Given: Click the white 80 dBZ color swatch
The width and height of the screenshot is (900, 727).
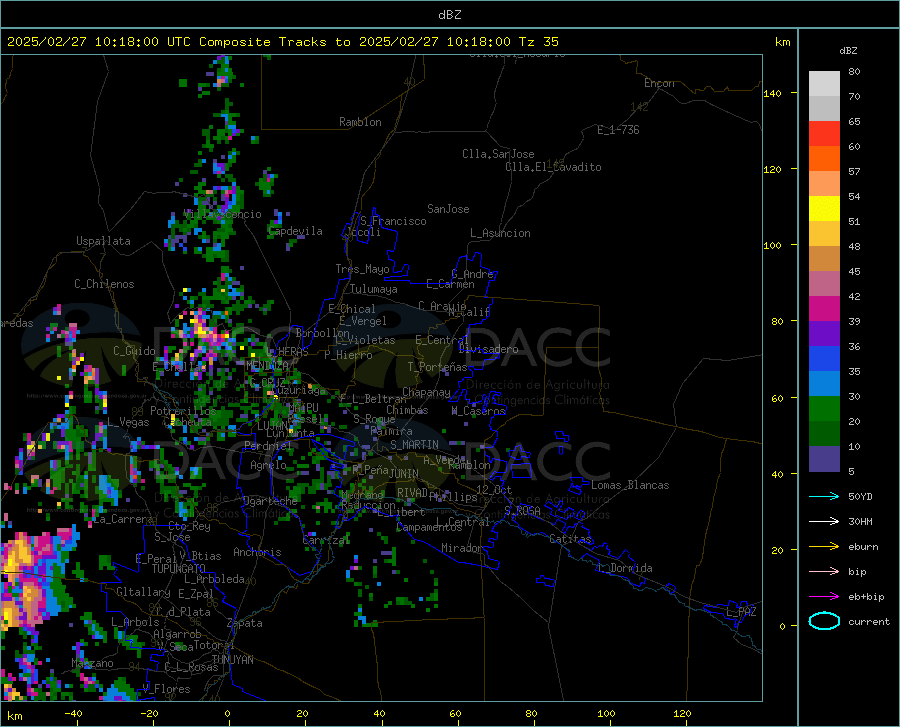Looking at the screenshot, I should [x=824, y=83].
